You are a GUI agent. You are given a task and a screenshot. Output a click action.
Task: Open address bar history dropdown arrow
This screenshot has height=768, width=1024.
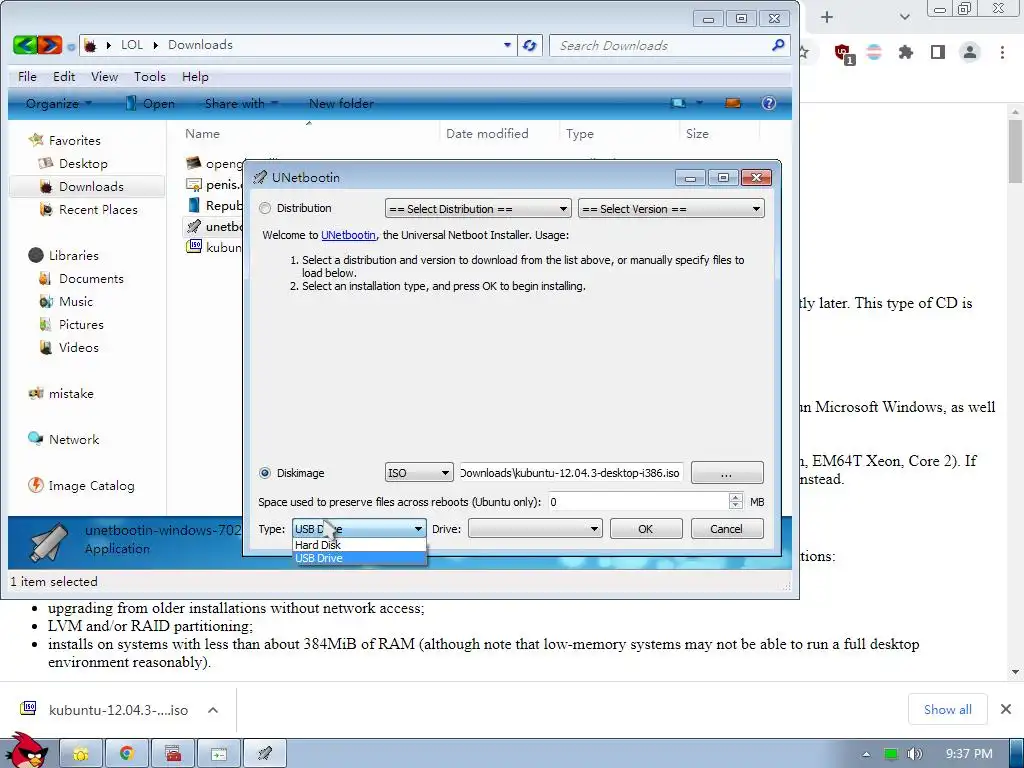tap(507, 45)
